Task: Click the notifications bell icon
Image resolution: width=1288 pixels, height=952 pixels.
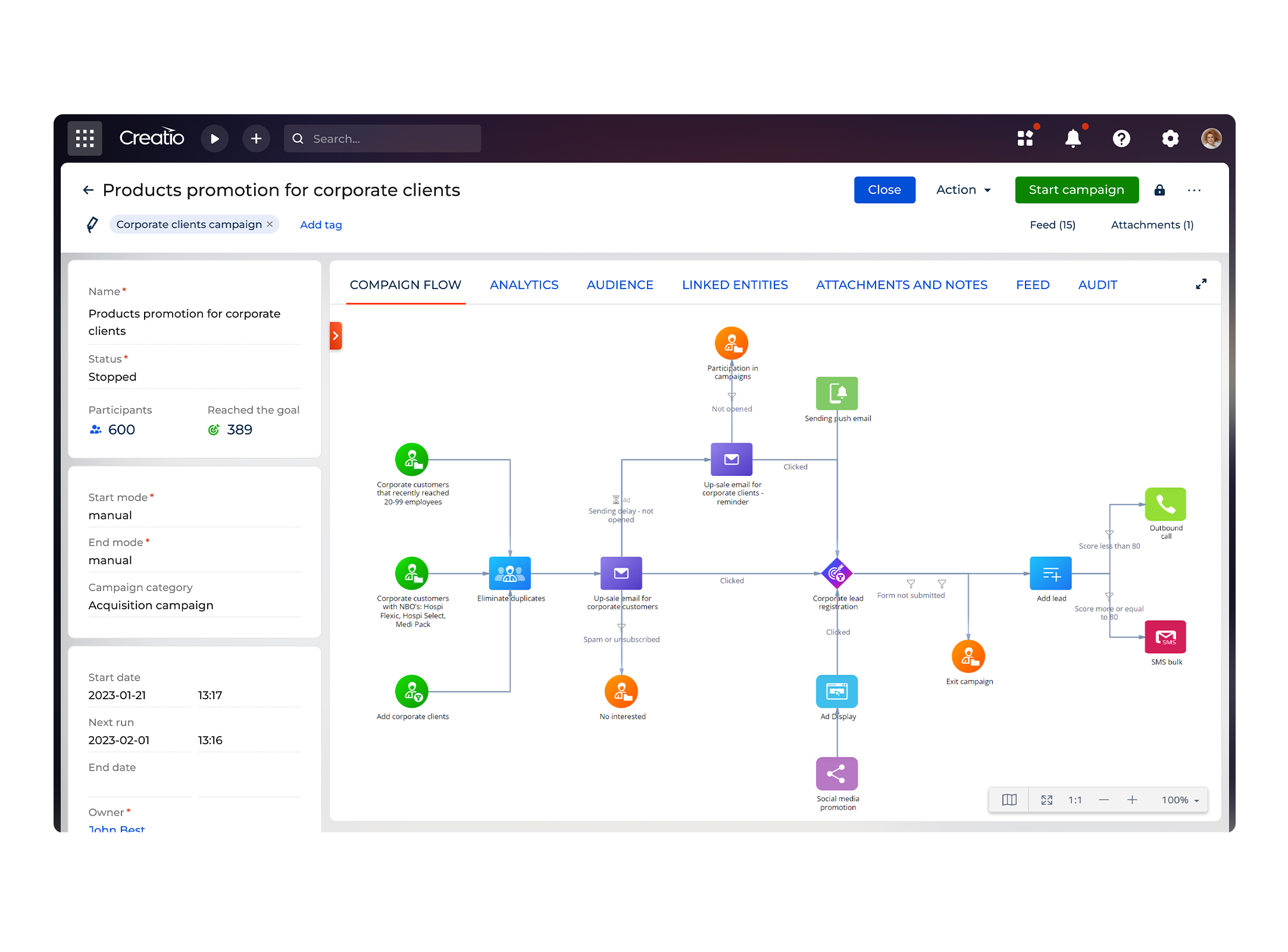Action: (x=1073, y=139)
